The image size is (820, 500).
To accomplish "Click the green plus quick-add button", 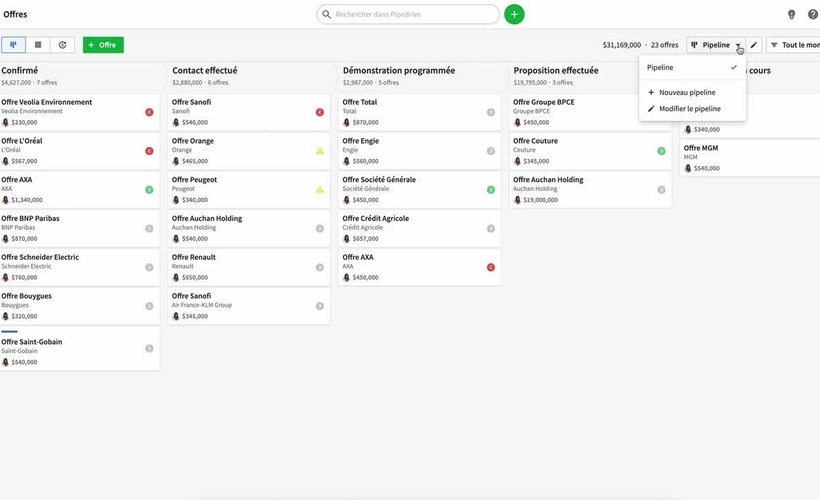I will 514,14.
